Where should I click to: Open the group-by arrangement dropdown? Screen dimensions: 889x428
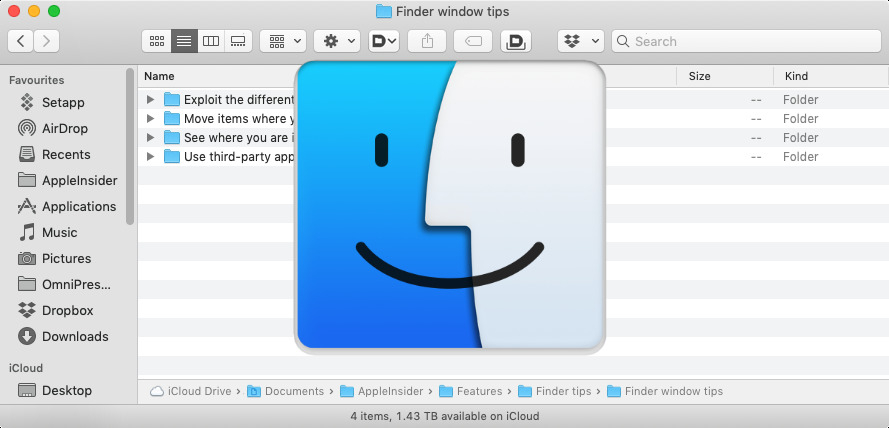click(283, 41)
